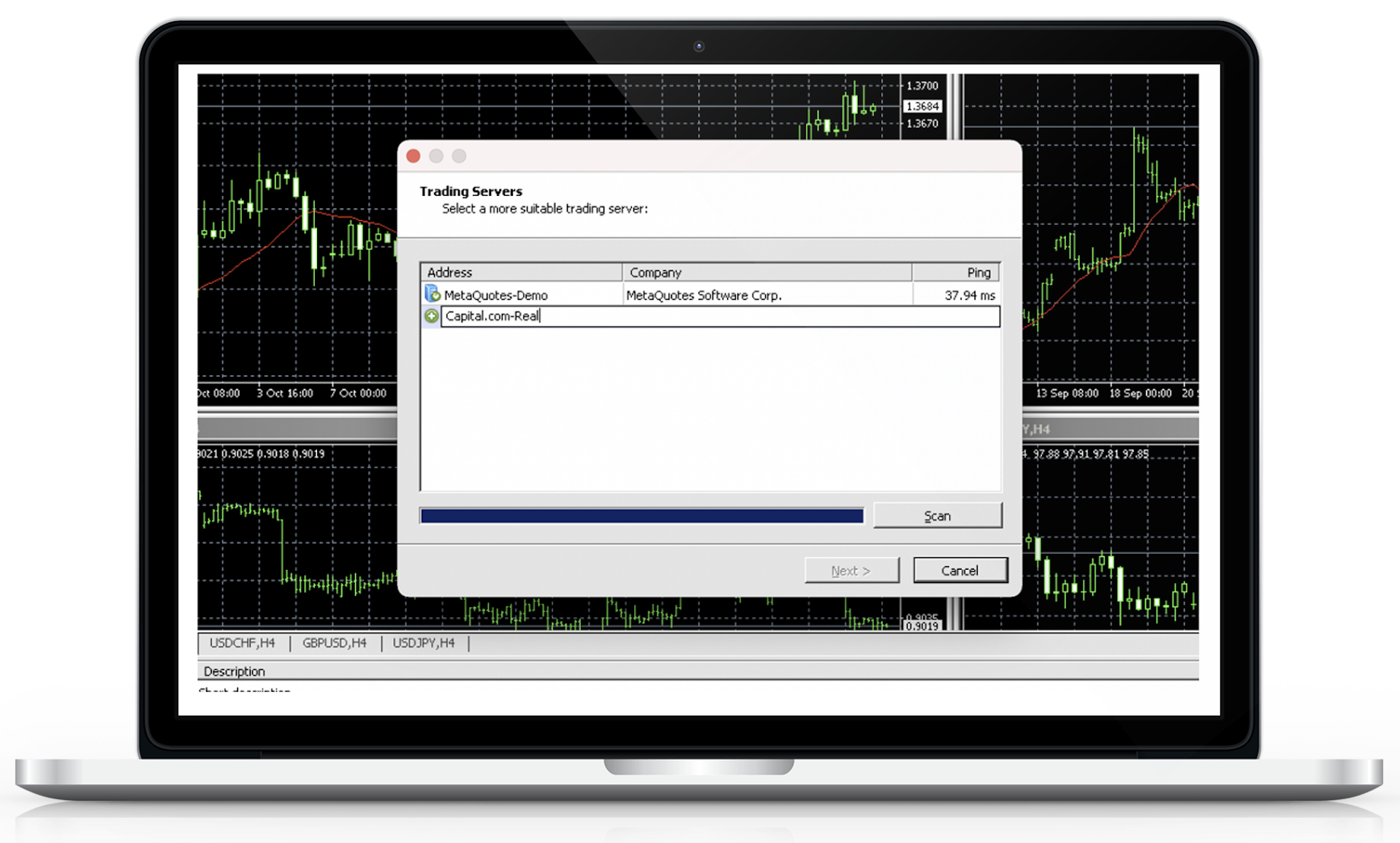Click into the Capital.com-Real address field

point(720,316)
